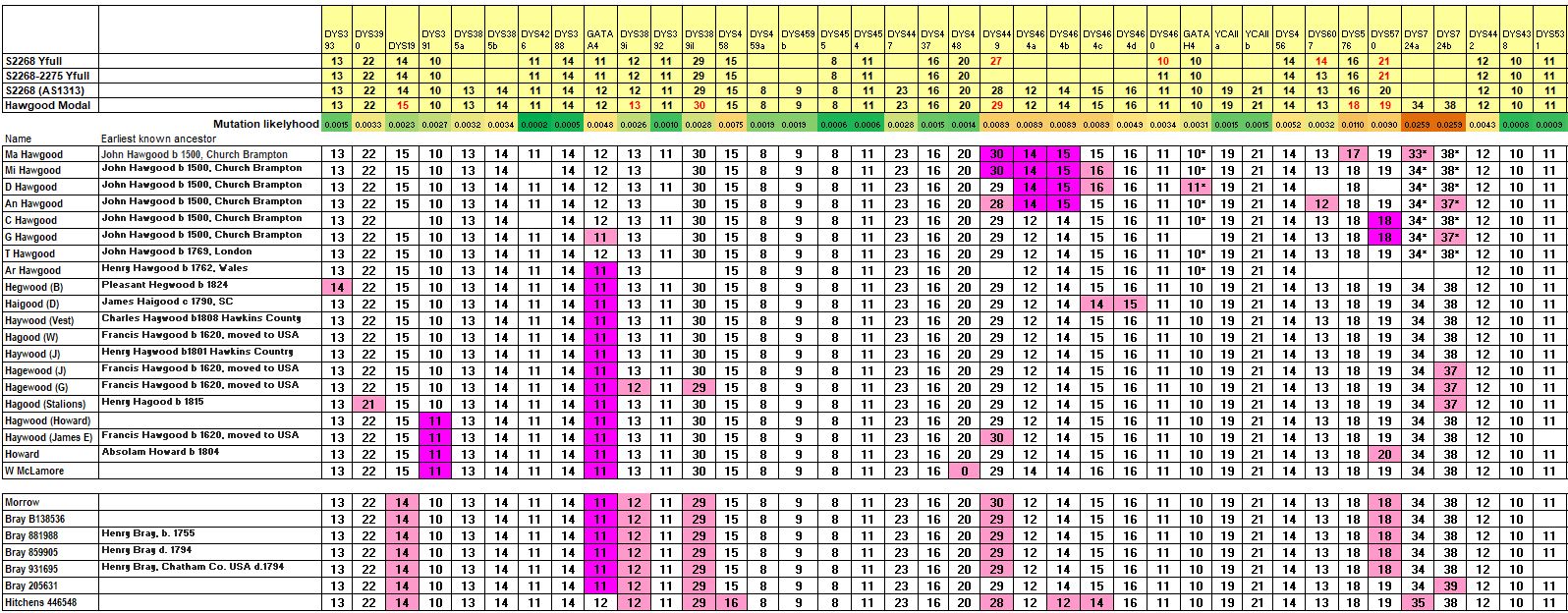Select the Mutation likelyhood label cell
The image size is (1568, 613).
coord(266,125)
